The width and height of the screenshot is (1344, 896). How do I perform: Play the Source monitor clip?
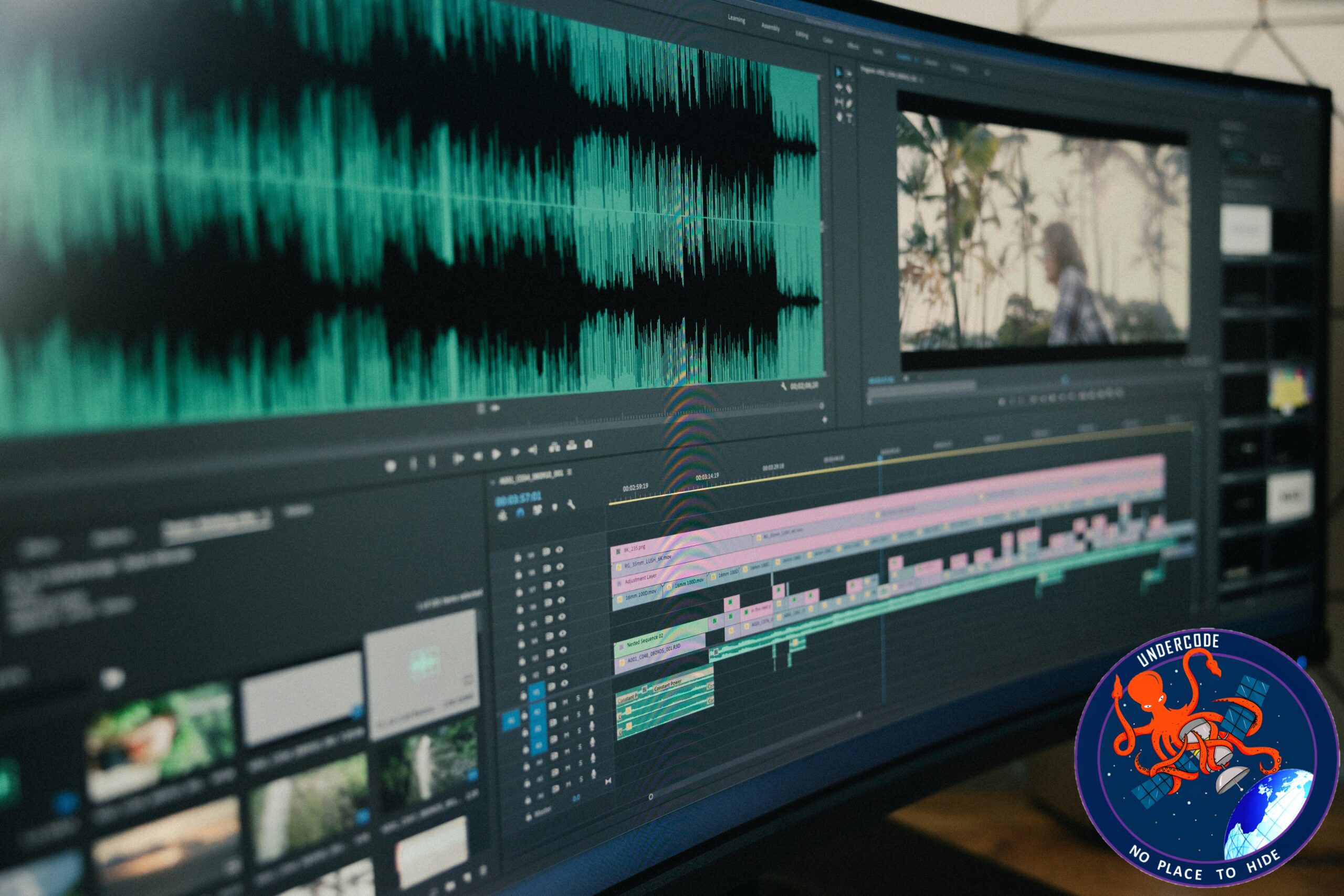click(497, 455)
